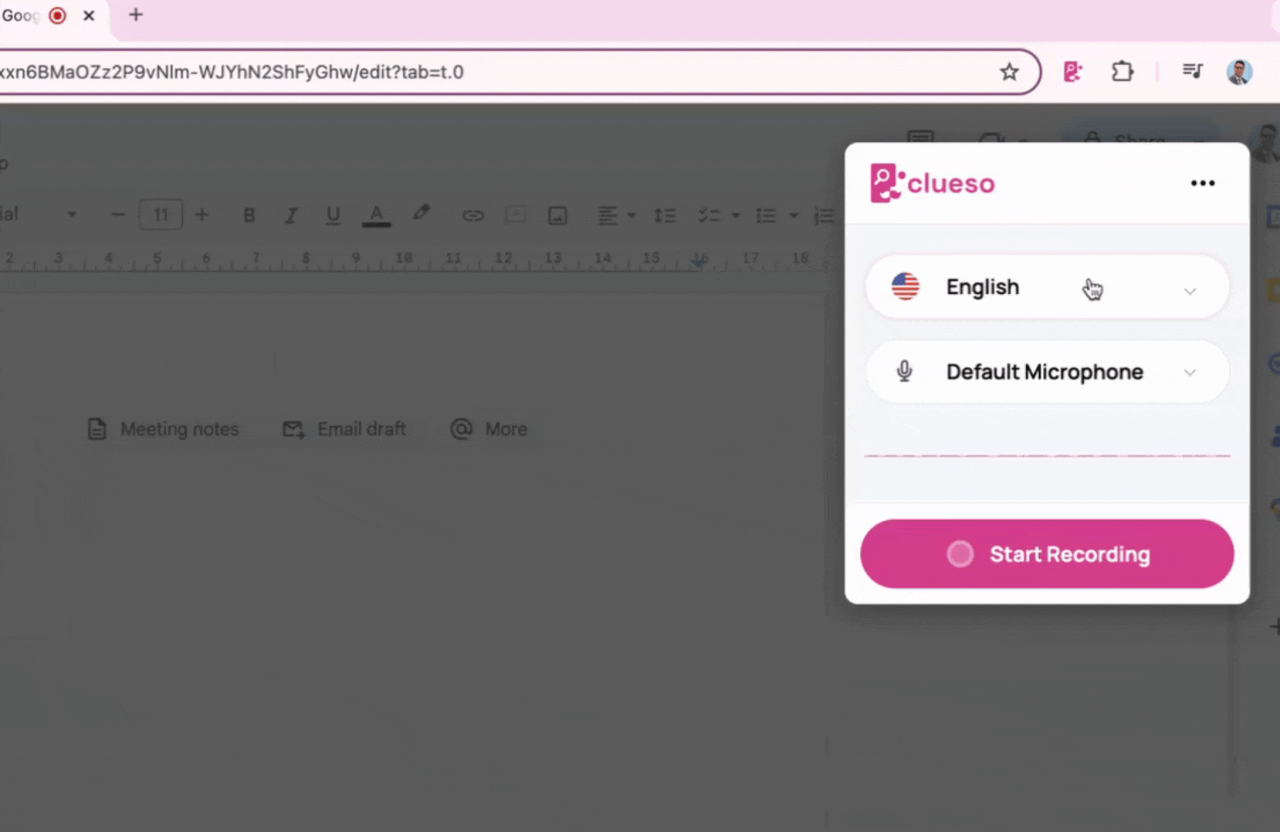The image size is (1280, 832).
Task: Open the font family dropdown arrow
Action: (x=71, y=215)
